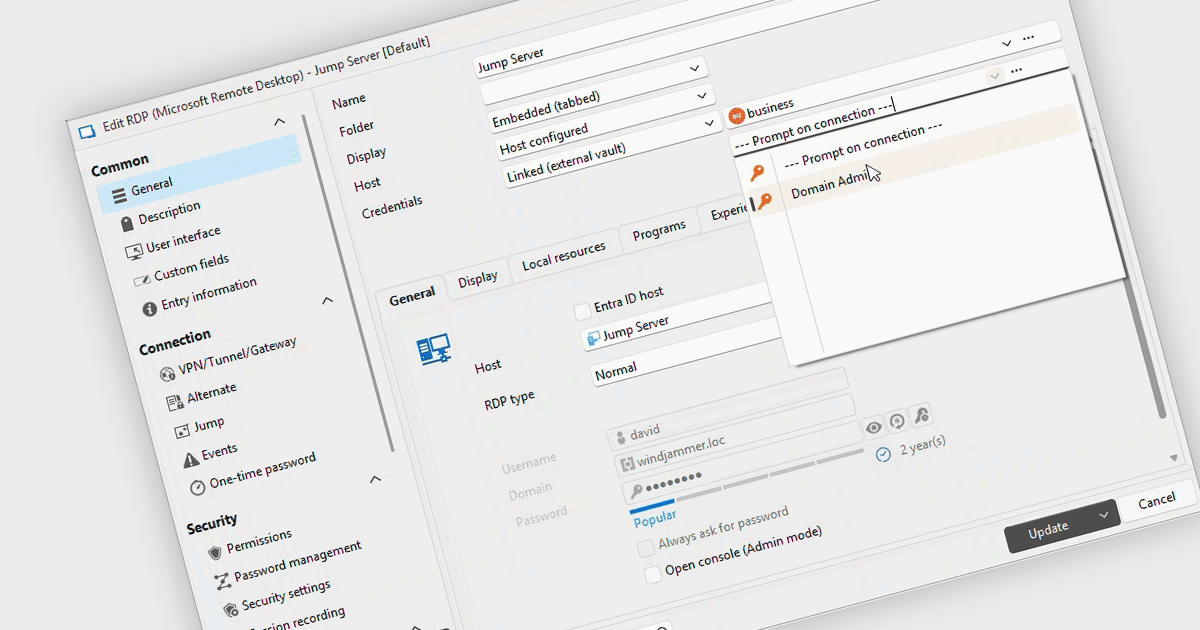Enable Open console (Admin mode) checkbox
This screenshot has height=630, width=1200.
(653, 574)
